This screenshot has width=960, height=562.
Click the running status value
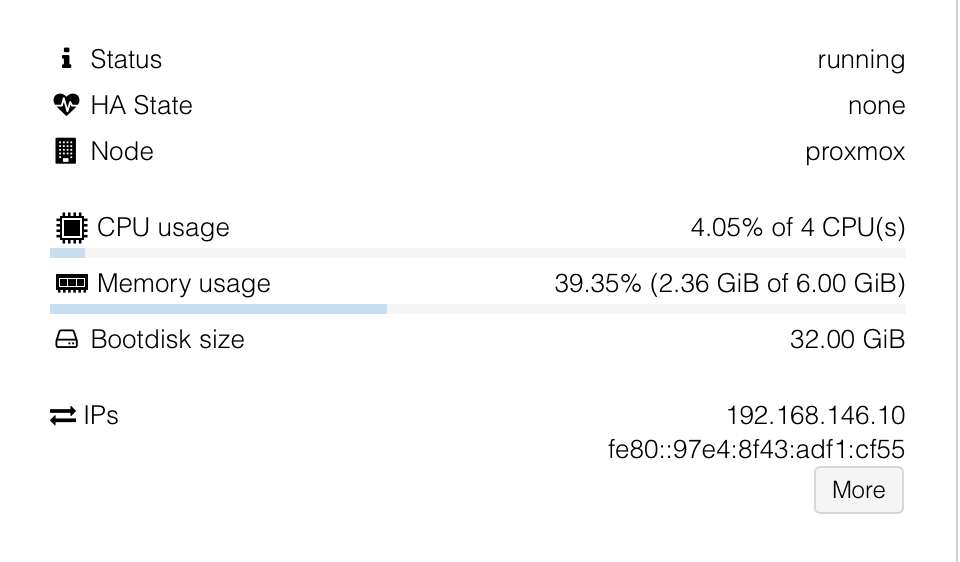point(861,60)
